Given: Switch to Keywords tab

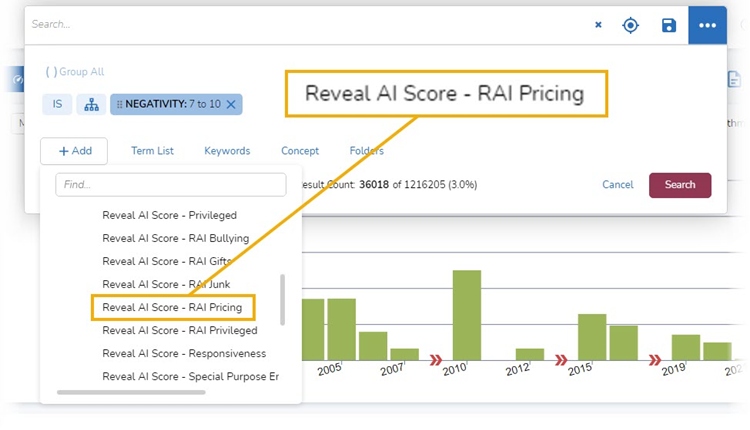Looking at the screenshot, I should (x=227, y=151).
